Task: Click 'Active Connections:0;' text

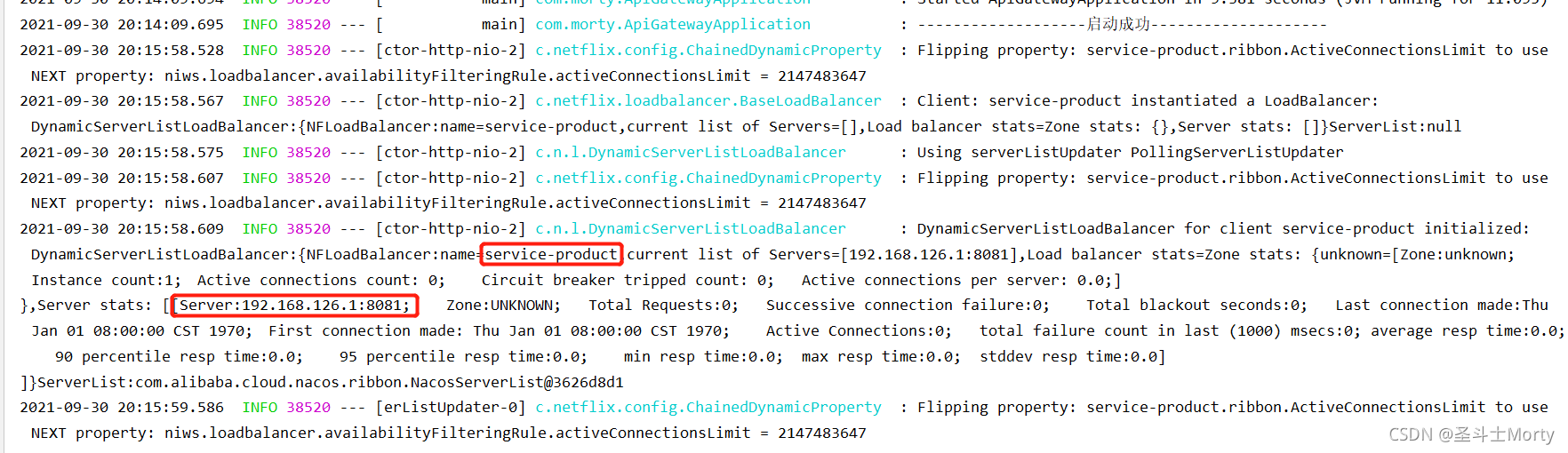Action: click(859, 331)
